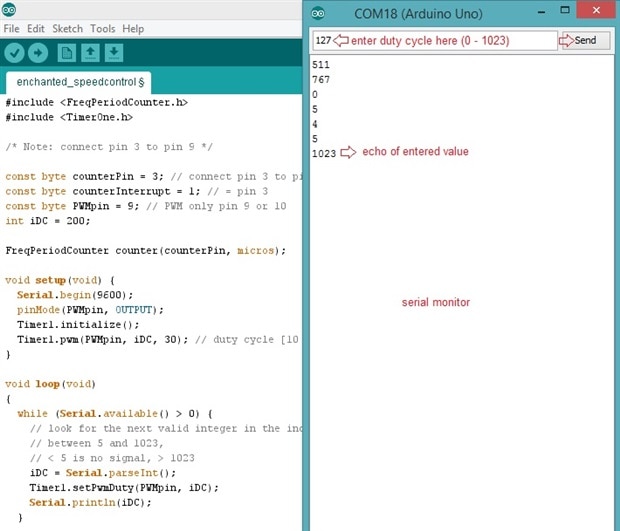
Task: Click the Arduino logo in IDE title bar
Action: 9,9
